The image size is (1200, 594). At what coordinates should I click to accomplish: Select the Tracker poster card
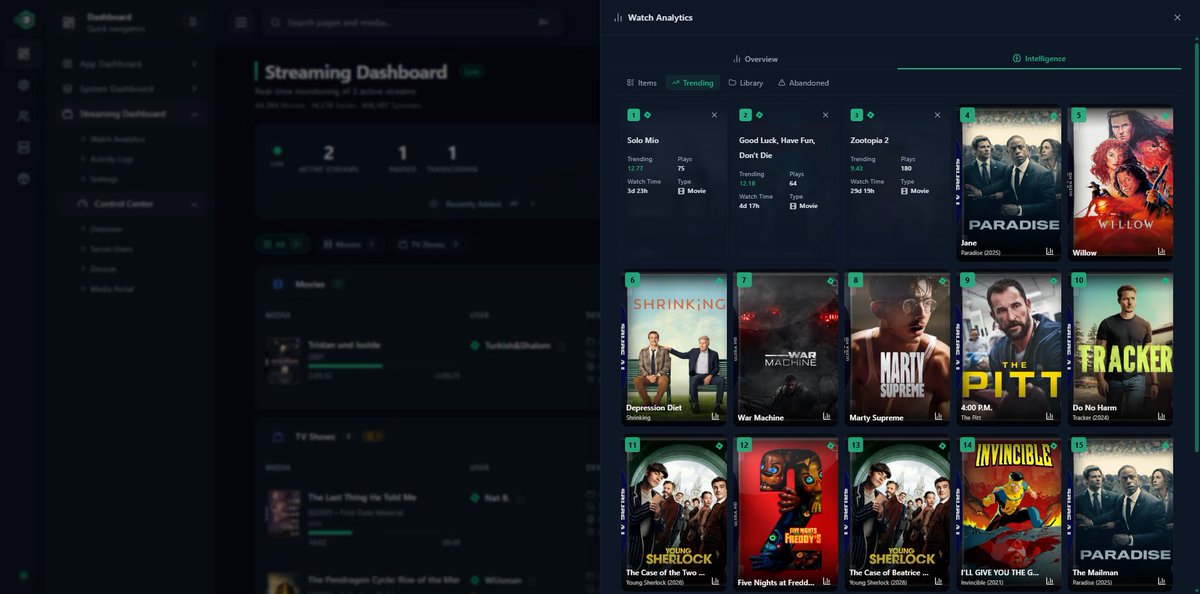(x=1121, y=349)
